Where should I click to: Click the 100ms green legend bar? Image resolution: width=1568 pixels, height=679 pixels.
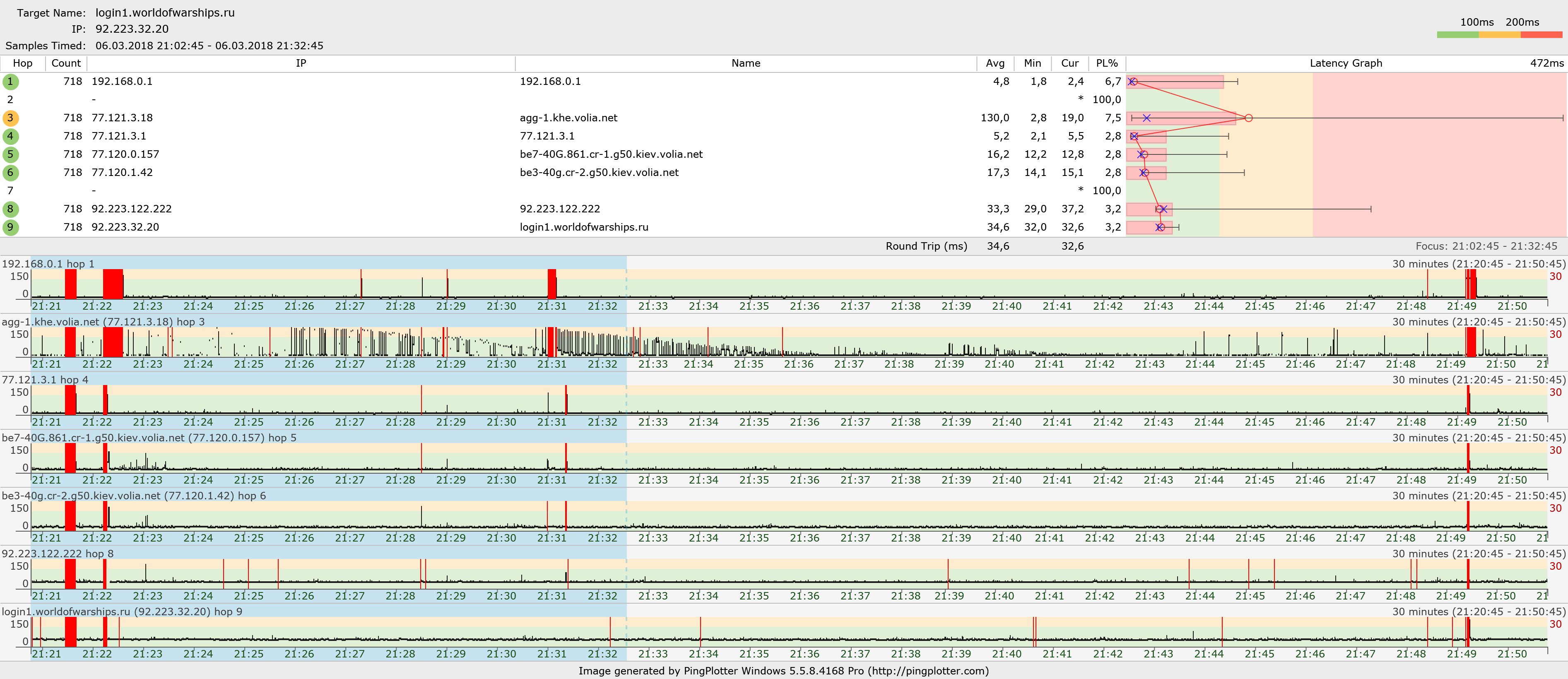[1457, 35]
